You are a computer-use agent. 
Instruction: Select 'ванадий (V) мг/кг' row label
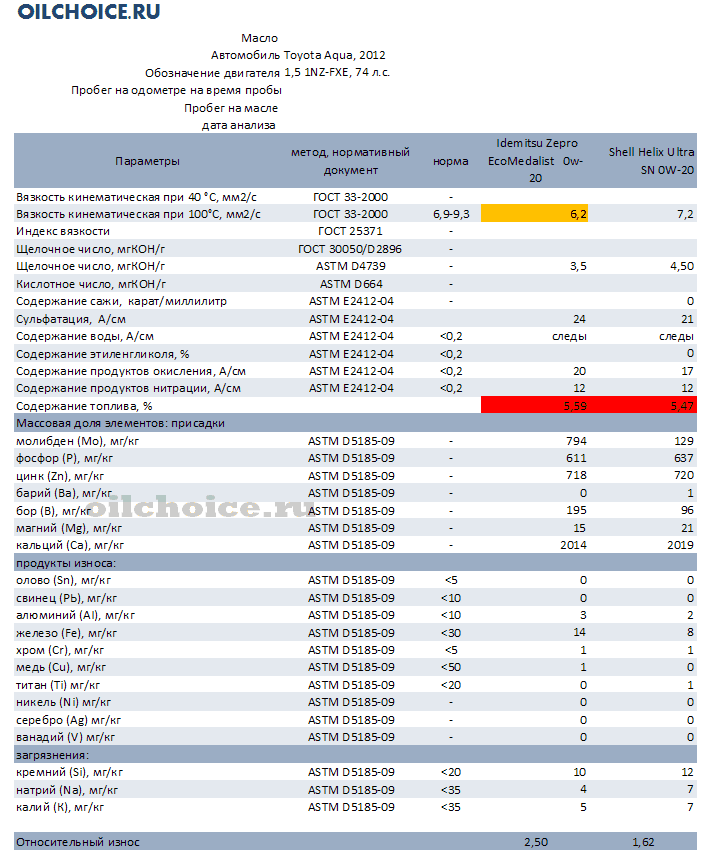pyautogui.click(x=65, y=737)
